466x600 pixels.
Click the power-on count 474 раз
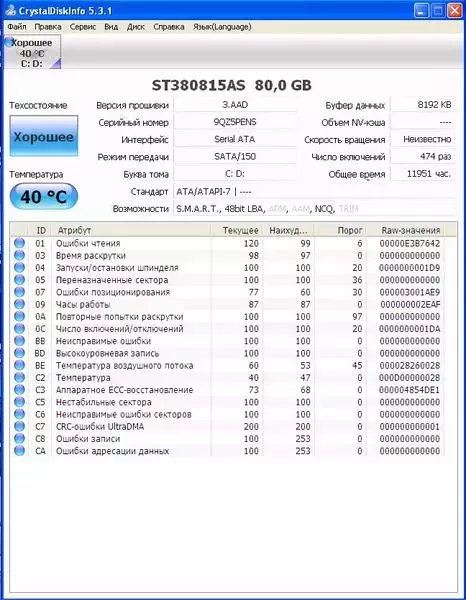point(423,157)
